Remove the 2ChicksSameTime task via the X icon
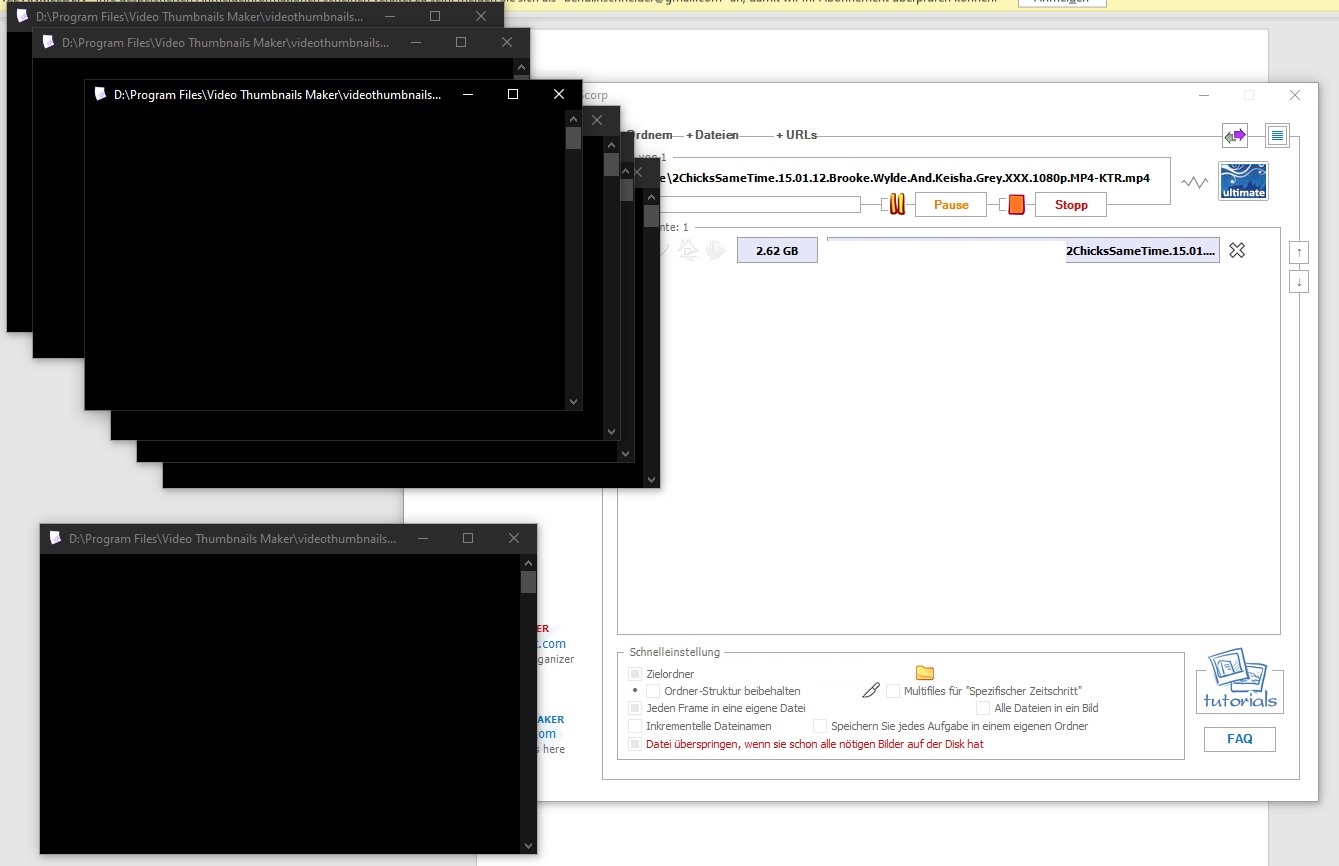Image resolution: width=1339 pixels, height=866 pixels. tap(1237, 250)
